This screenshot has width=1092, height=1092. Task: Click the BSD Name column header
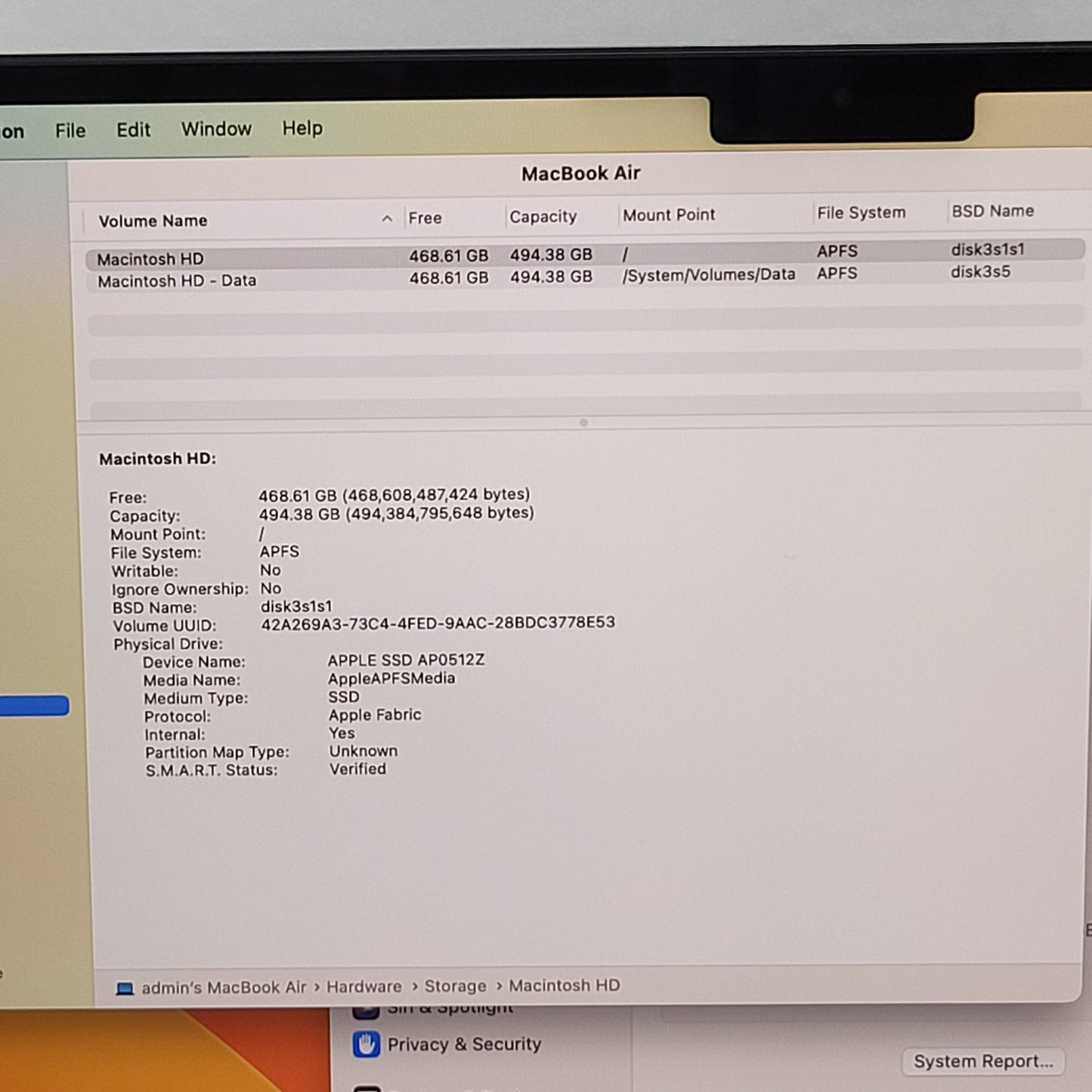click(992, 211)
